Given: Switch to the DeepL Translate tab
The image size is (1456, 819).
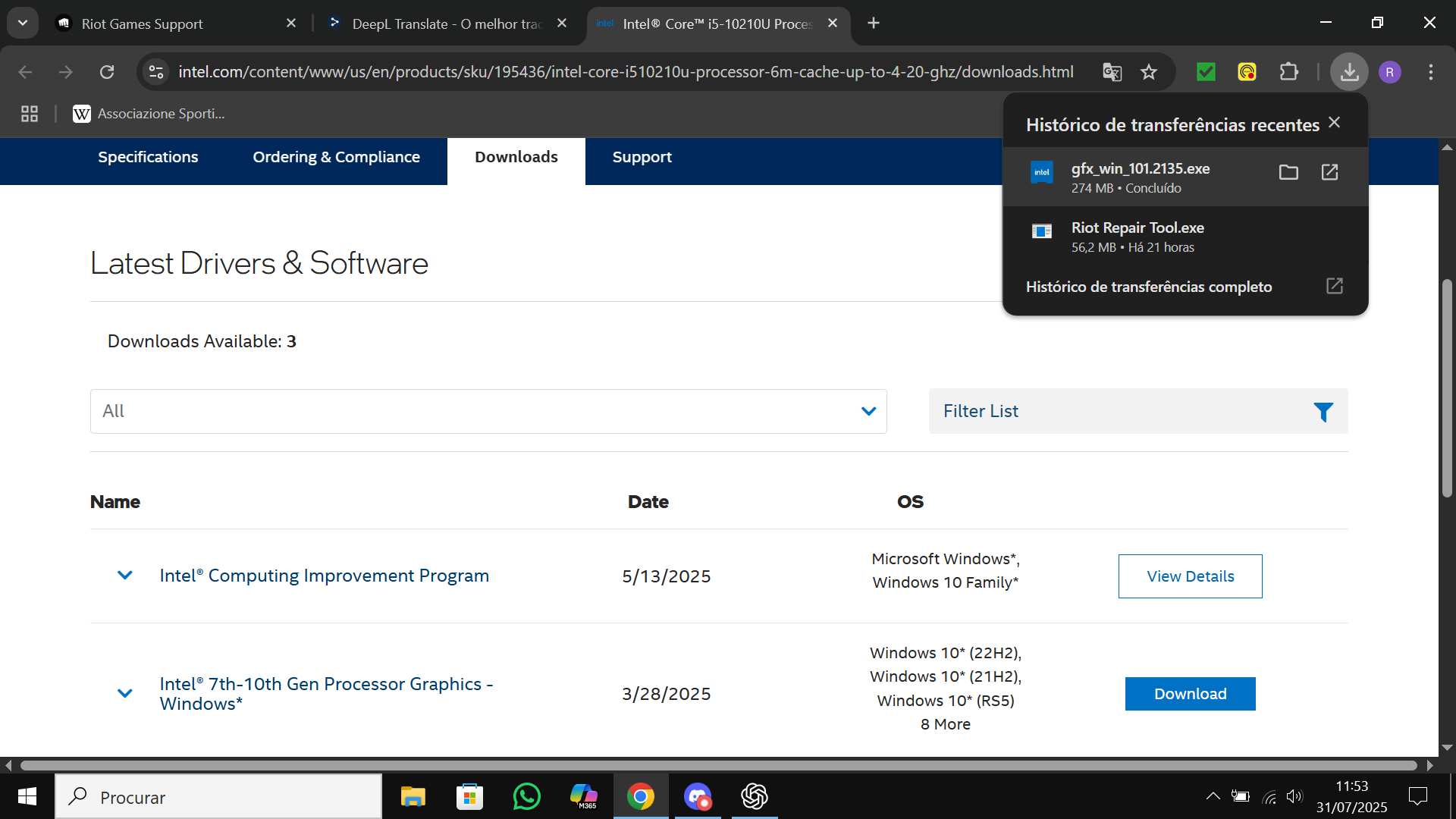Looking at the screenshot, I should [447, 24].
